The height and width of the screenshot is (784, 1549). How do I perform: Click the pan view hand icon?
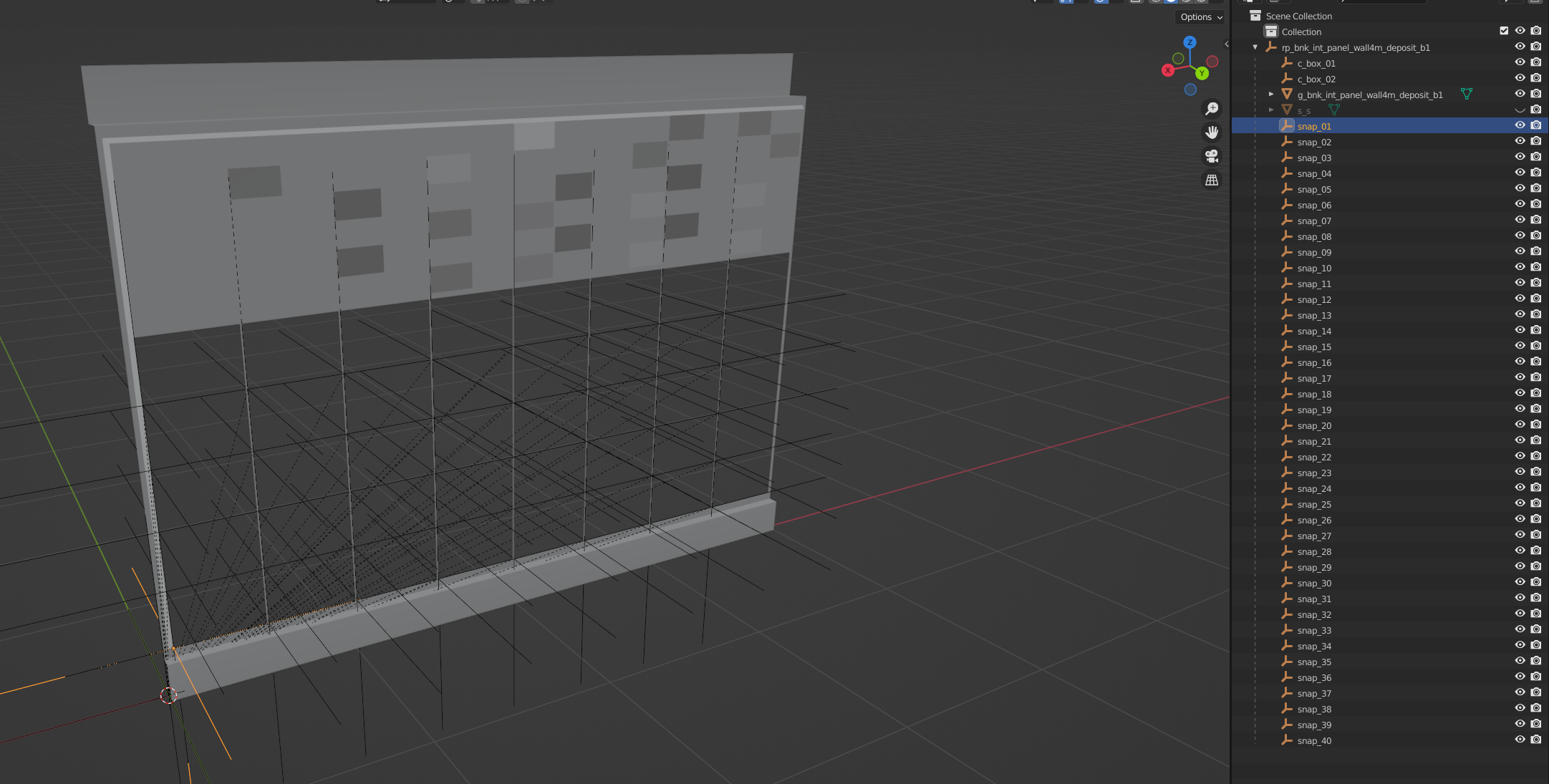click(1212, 132)
